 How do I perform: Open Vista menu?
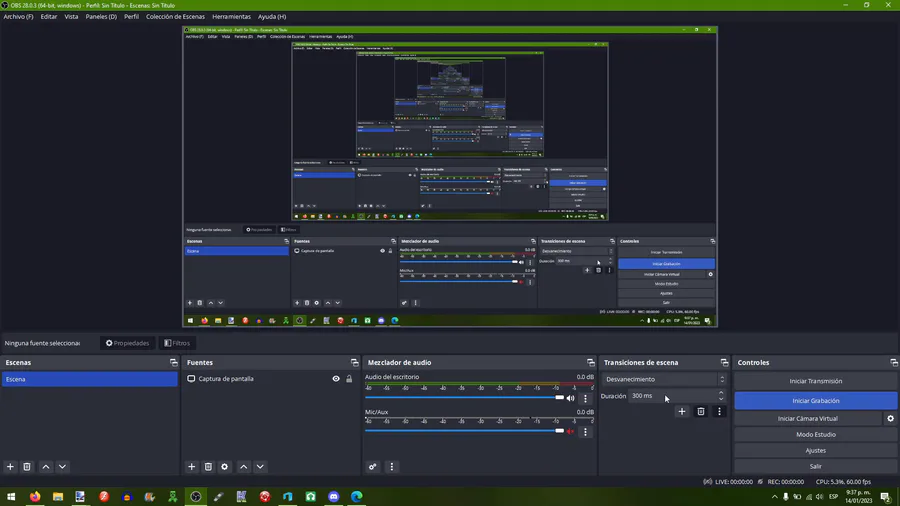coord(71,17)
